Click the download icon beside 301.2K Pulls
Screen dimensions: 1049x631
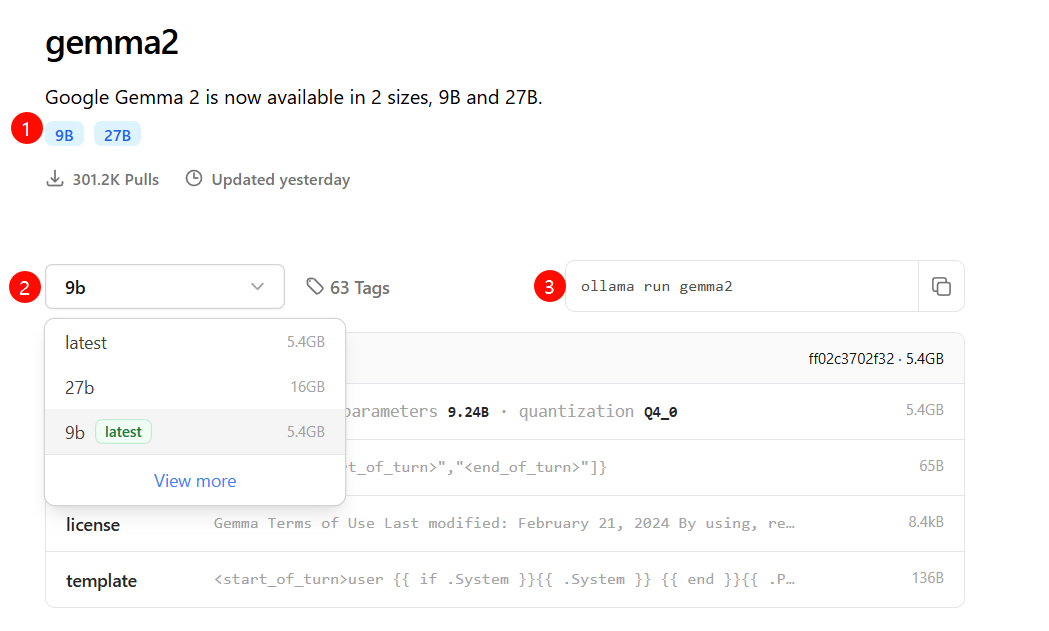[x=55, y=179]
